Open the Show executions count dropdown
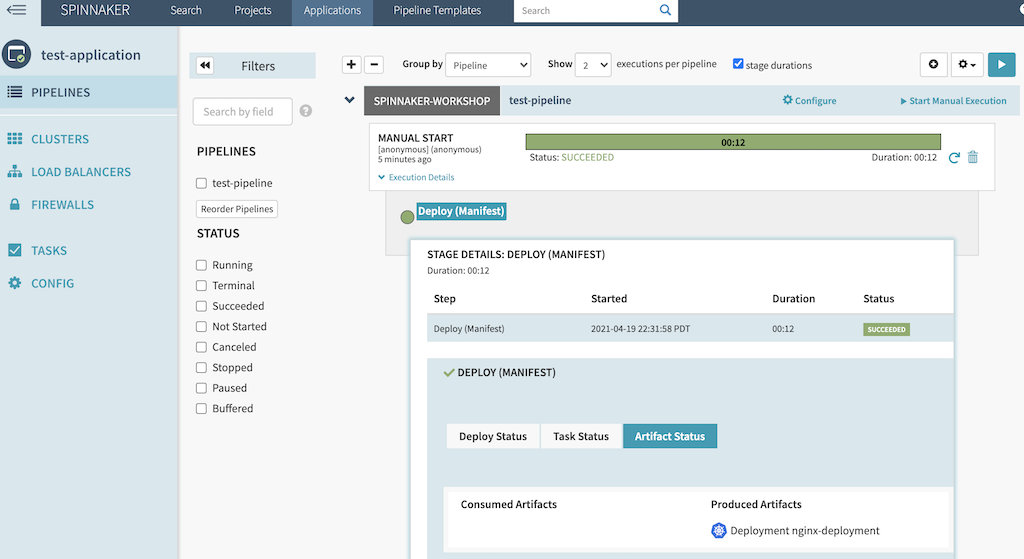The image size is (1024, 559). [x=593, y=65]
